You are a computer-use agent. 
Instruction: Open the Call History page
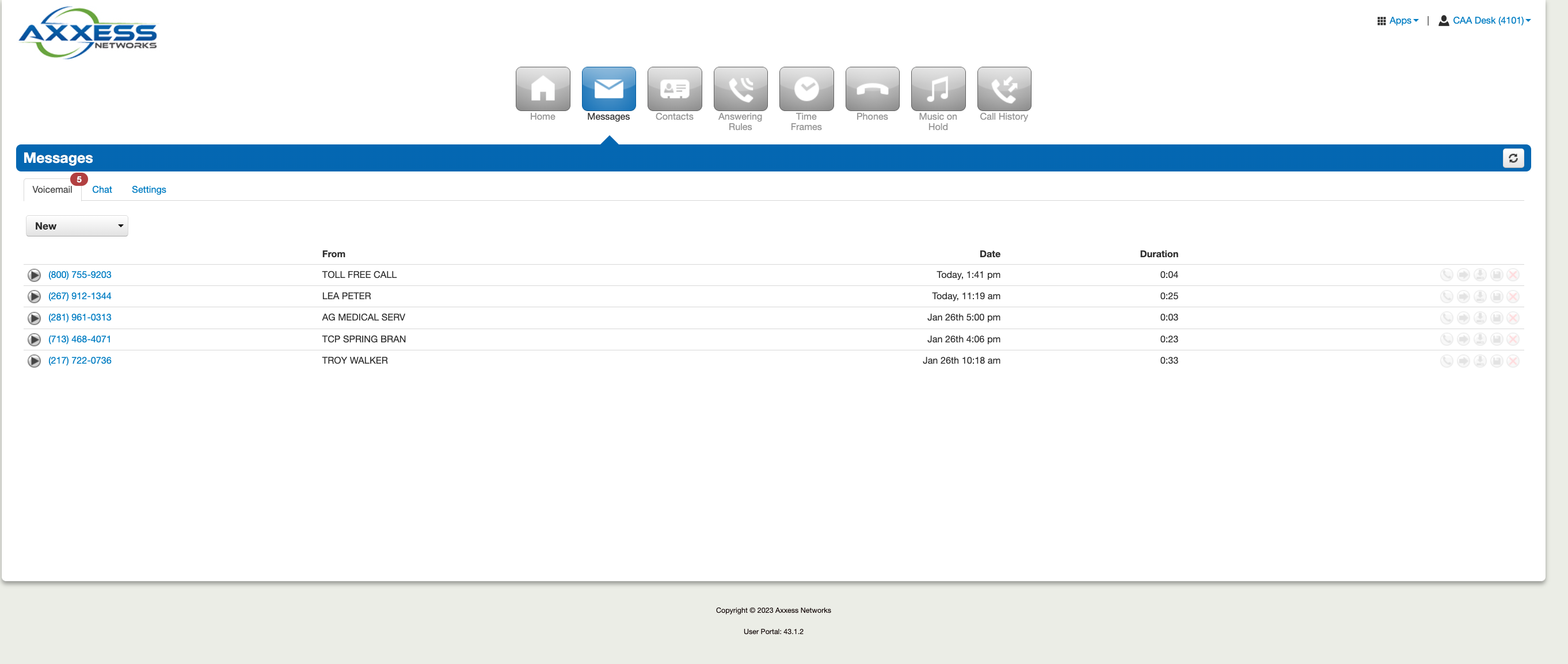[1003, 89]
